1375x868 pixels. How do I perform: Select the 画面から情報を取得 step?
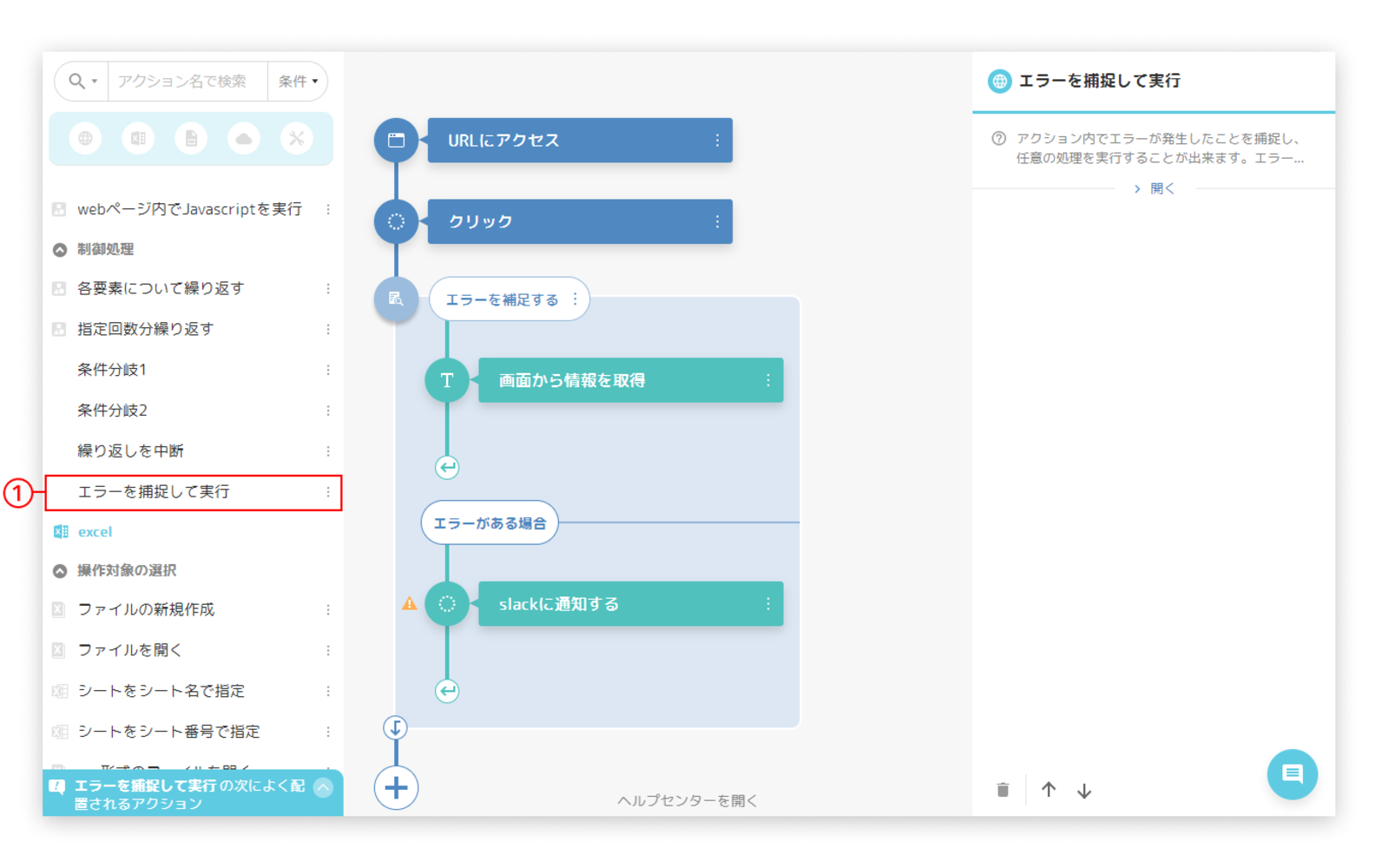click(x=631, y=380)
